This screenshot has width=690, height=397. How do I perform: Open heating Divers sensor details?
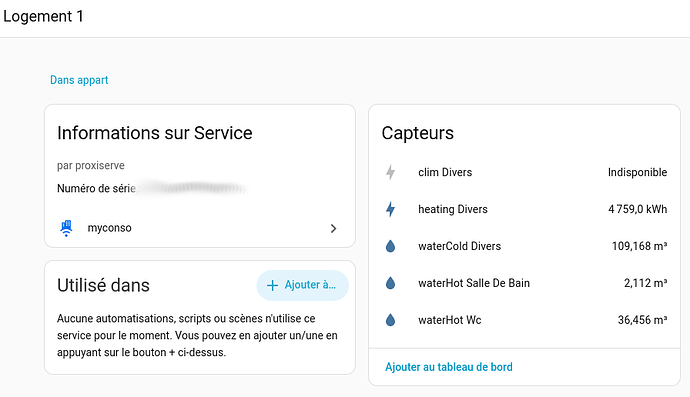(x=525, y=209)
